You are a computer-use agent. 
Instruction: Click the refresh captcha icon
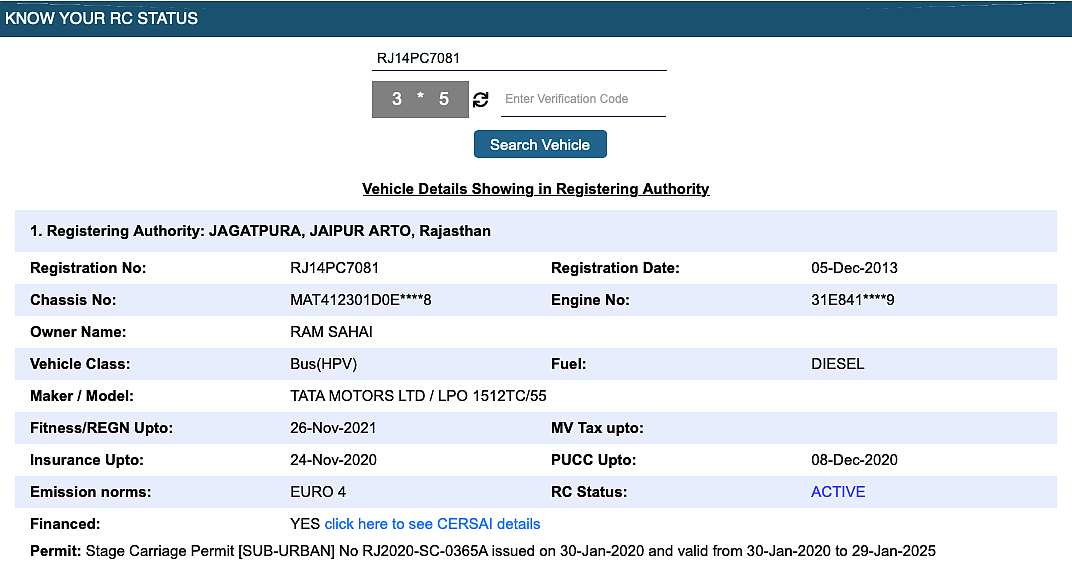[481, 100]
